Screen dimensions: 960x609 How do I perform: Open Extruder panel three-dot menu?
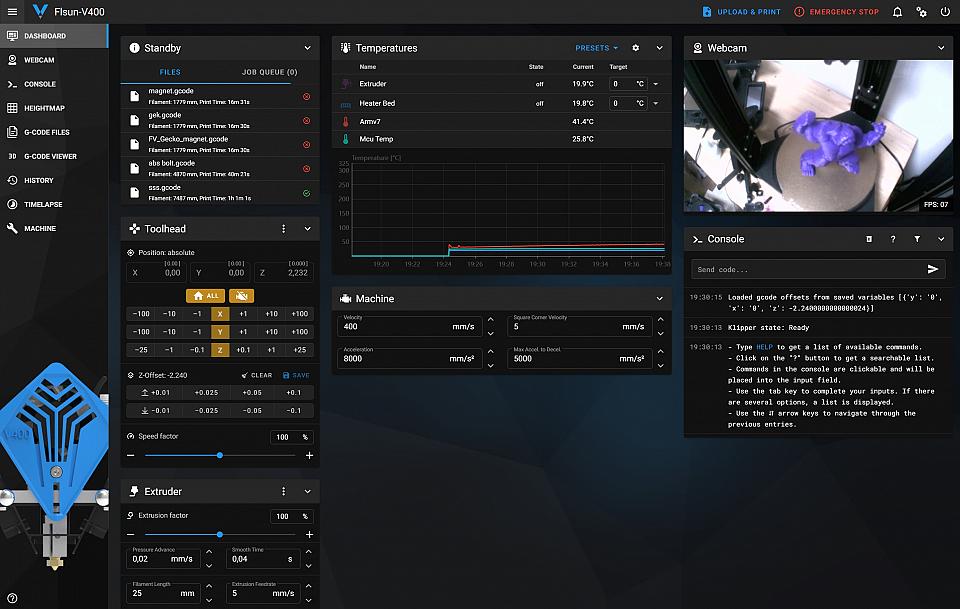click(283, 491)
